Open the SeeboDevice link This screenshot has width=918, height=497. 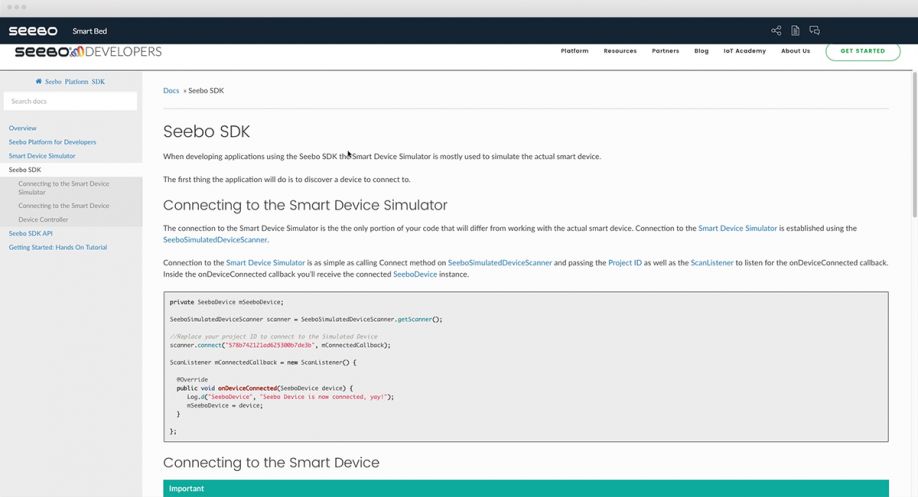(x=415, y=274)
